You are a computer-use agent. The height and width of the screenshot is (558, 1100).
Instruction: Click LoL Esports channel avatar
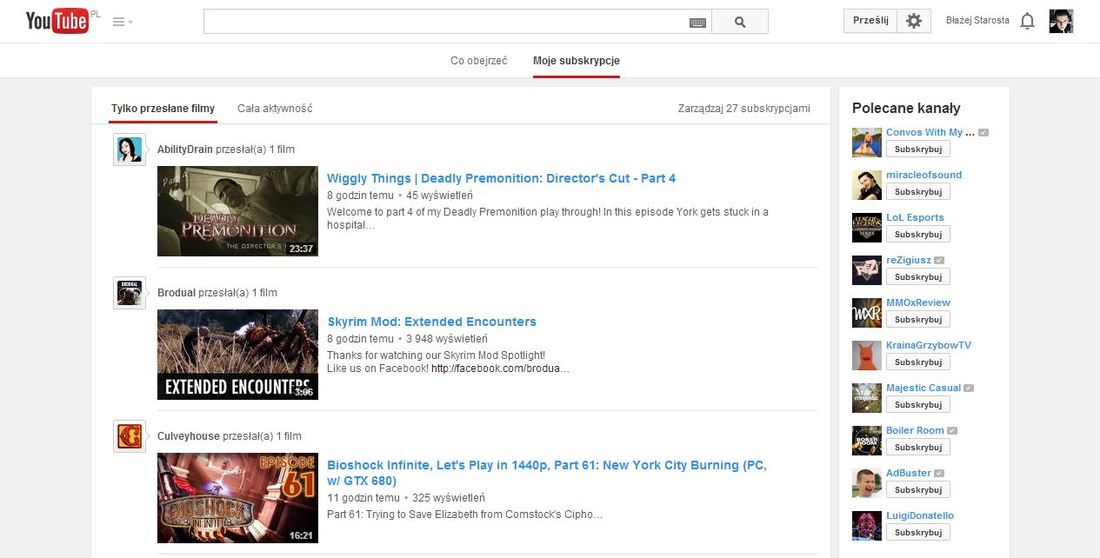pos(866,228)
